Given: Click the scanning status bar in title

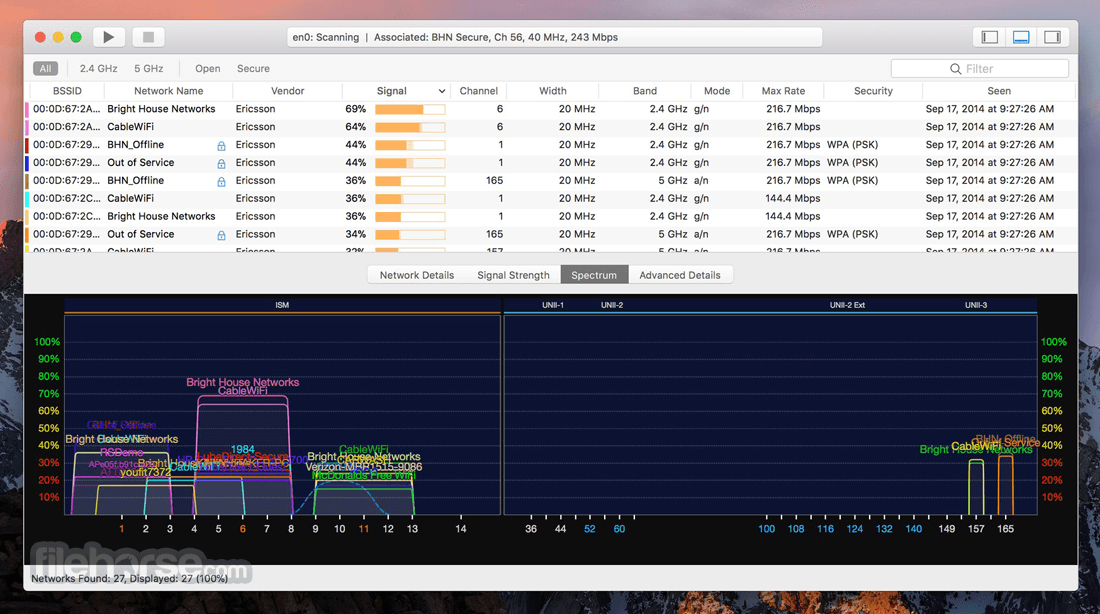Looking at the screenshot, I should pyautogui.click(x=554, y=37).
